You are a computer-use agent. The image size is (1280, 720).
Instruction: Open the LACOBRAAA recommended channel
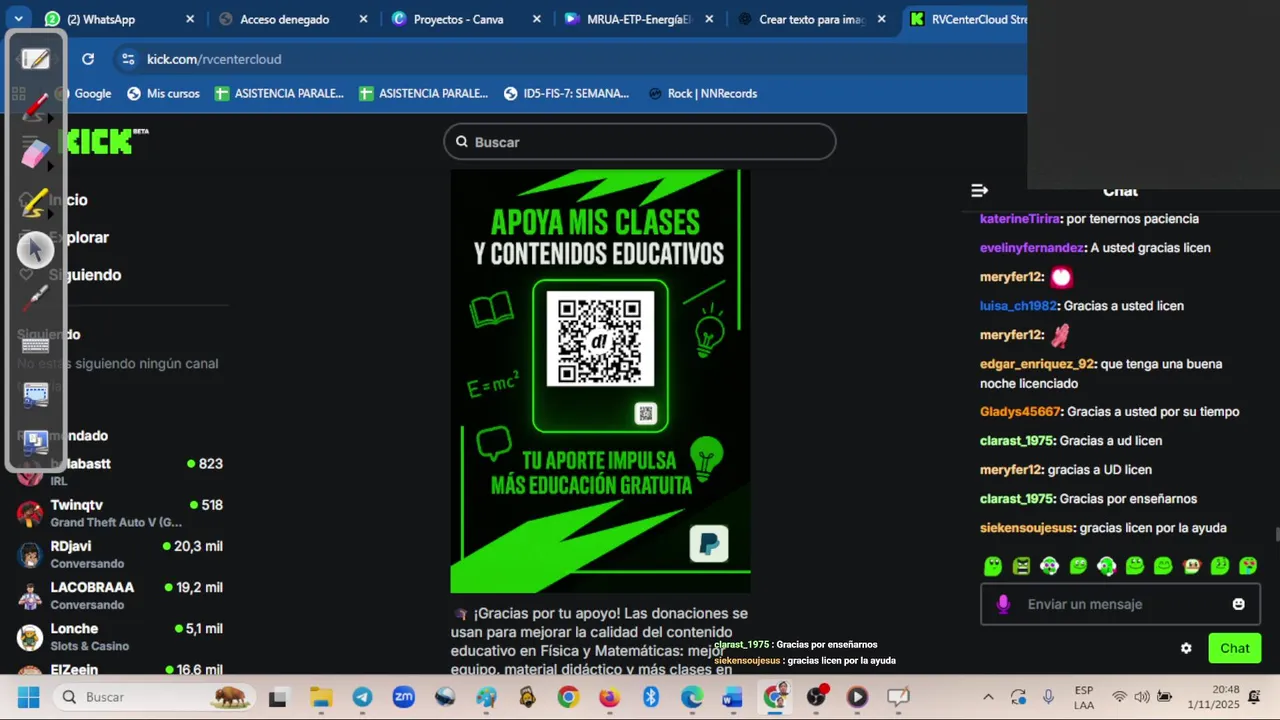coord(120,595)
